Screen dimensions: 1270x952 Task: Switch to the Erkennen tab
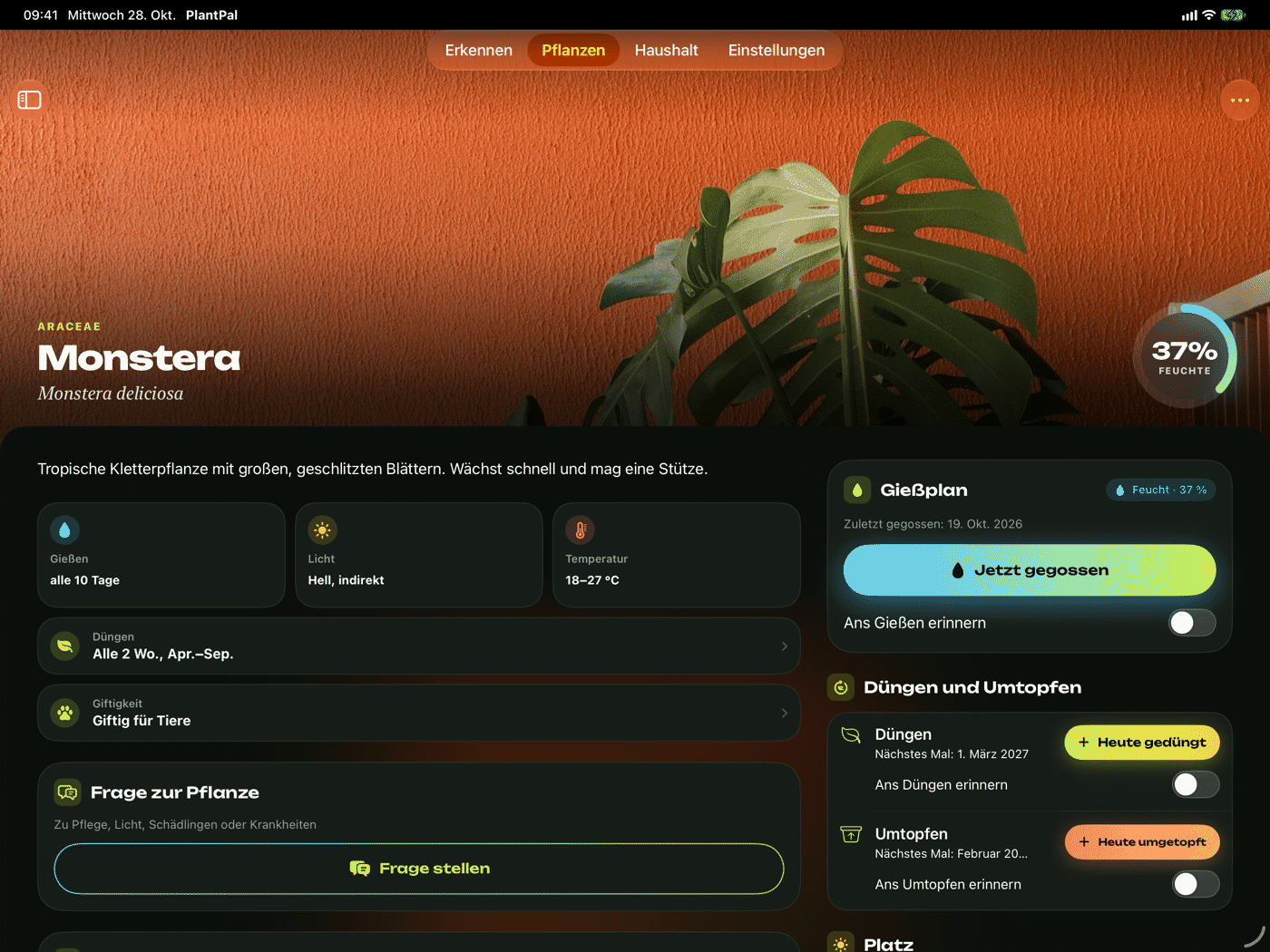click(x=479, y=51)
